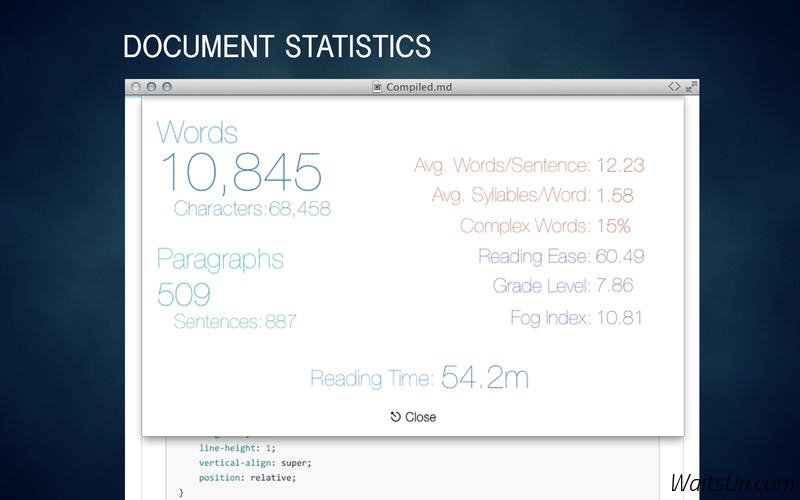
Task: Click Fog Index: 10.81
Action: [x=577, y=318]
